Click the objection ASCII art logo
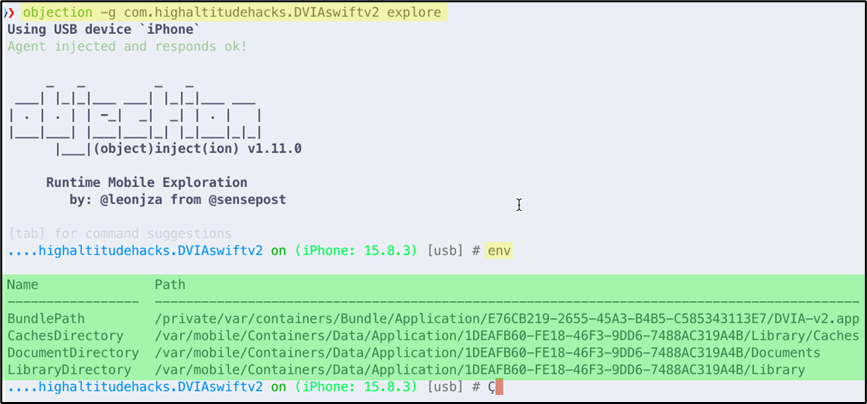867x404 pixels. (x=135, y=118)
